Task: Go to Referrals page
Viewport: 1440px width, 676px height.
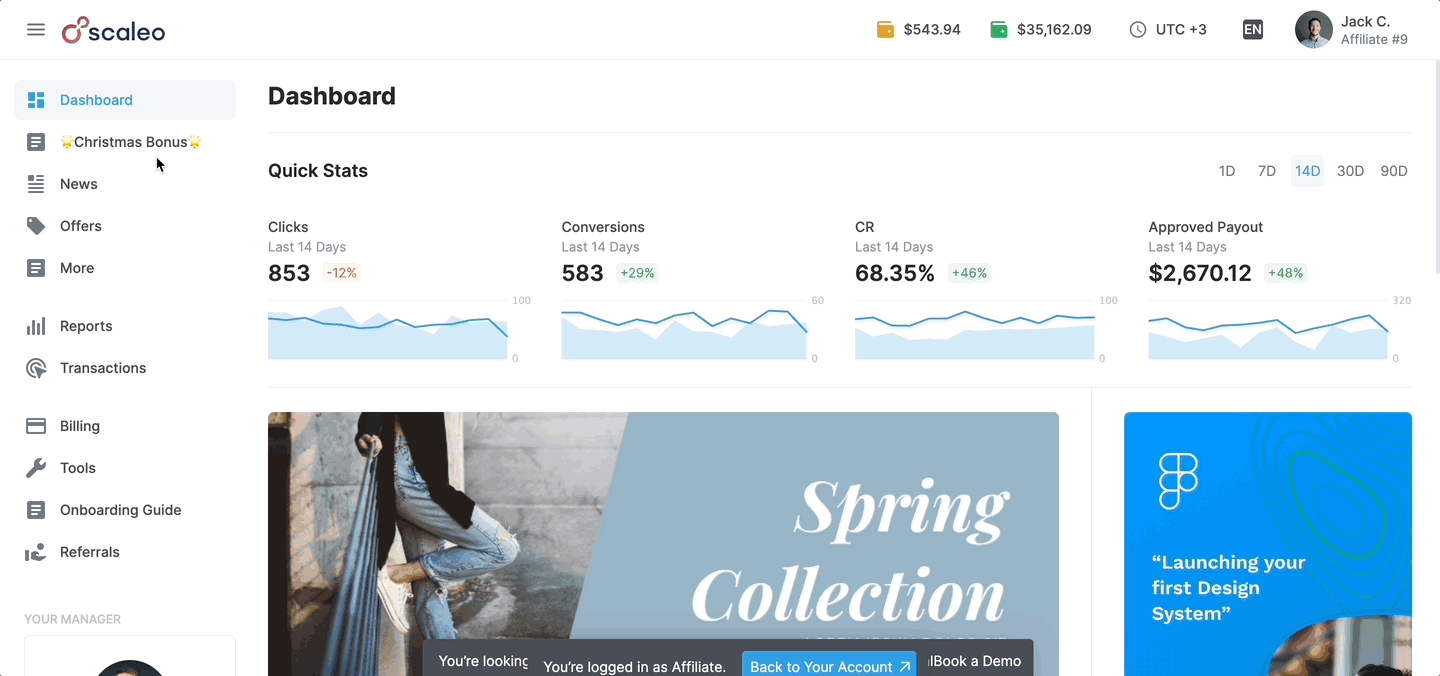Action: pos(125,552)
